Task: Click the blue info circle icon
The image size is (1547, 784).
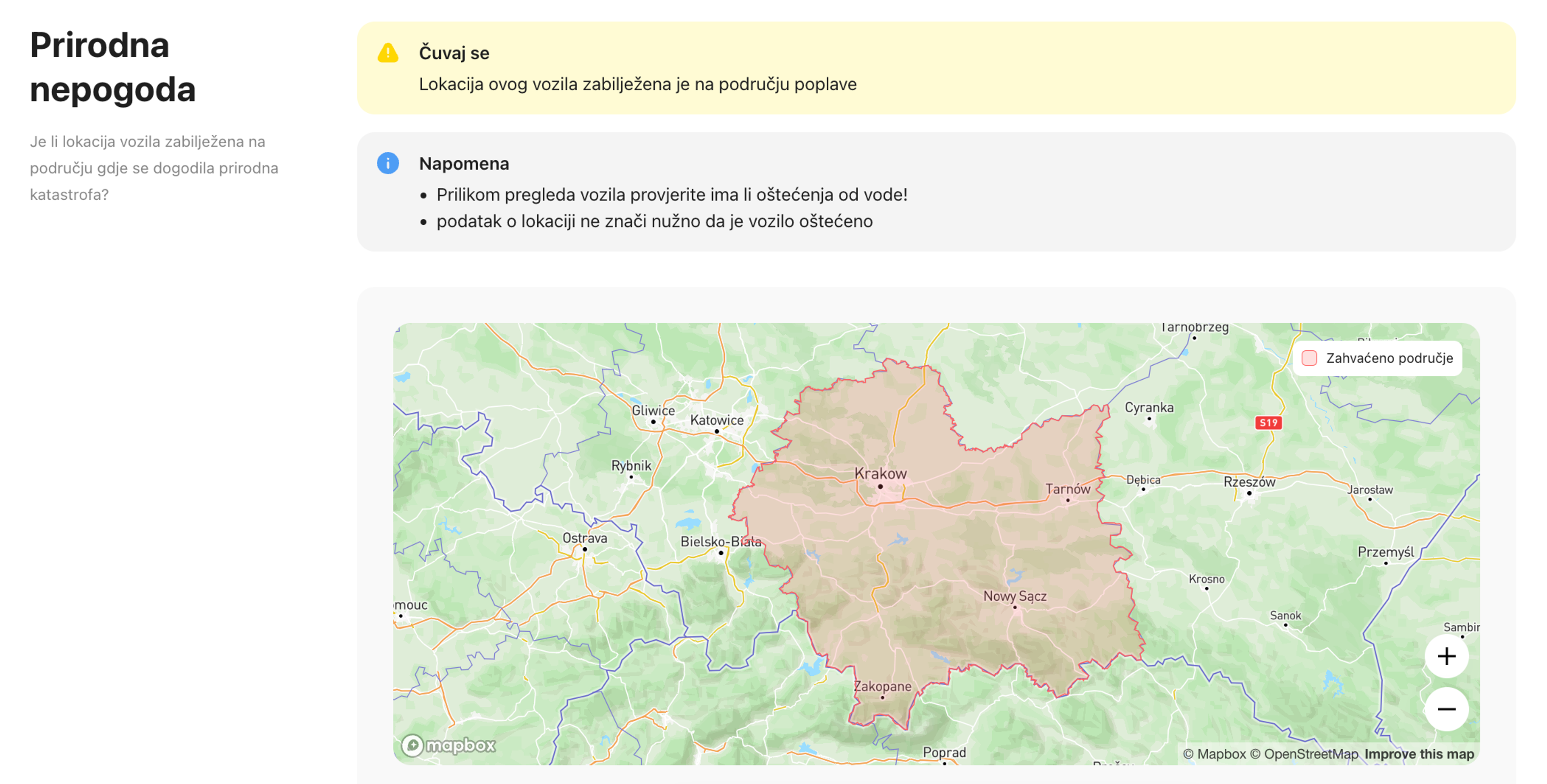Action: pyautogui.click(x=388, y=163)
